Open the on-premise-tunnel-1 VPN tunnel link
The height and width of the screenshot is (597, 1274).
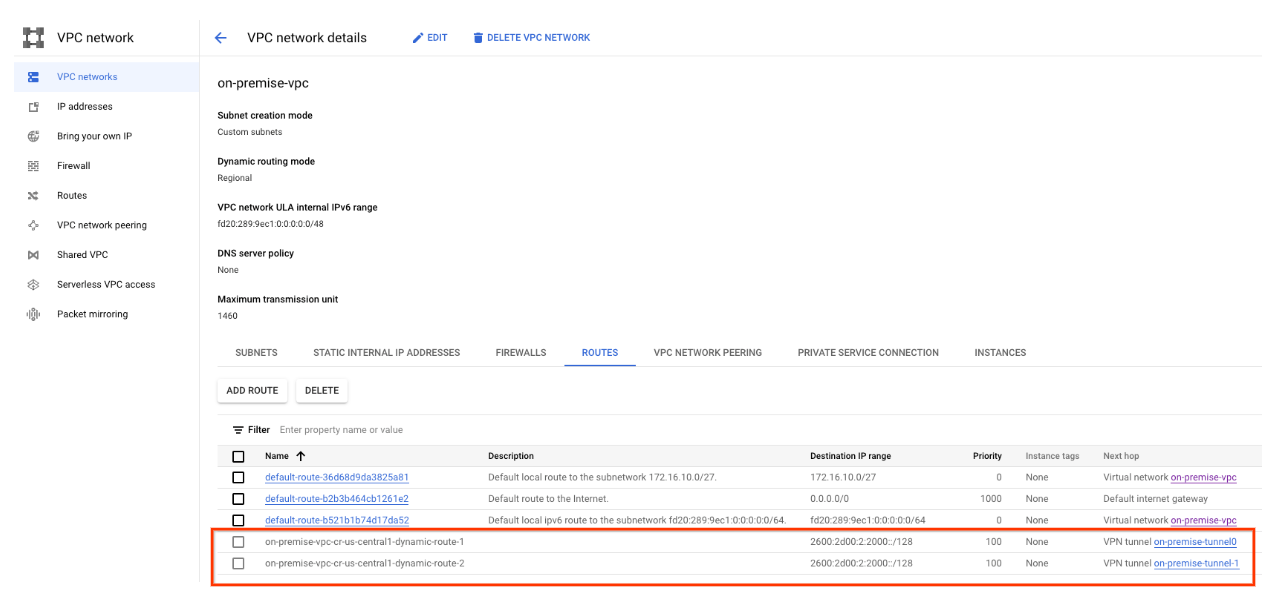coord(1196,564)
